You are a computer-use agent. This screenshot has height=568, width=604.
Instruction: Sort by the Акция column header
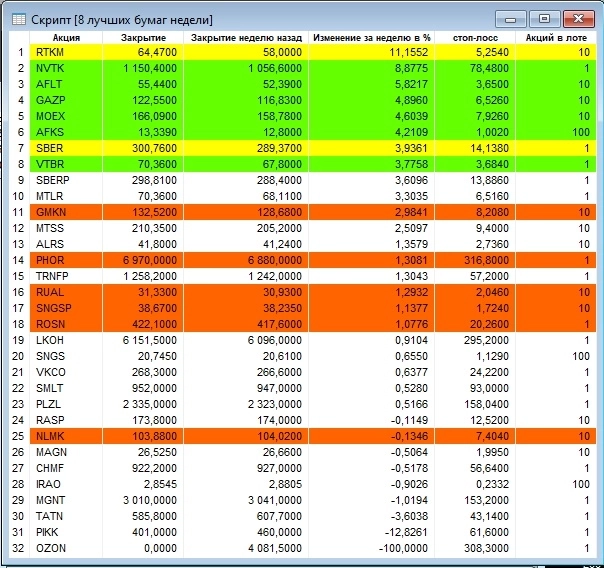pos(52,36)
